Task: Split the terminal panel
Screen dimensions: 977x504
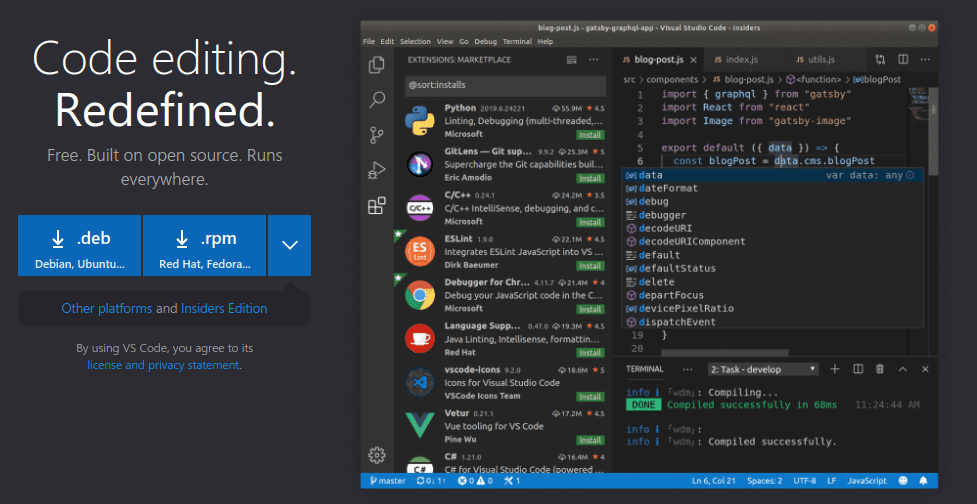Action: click(x=857, y=369)
